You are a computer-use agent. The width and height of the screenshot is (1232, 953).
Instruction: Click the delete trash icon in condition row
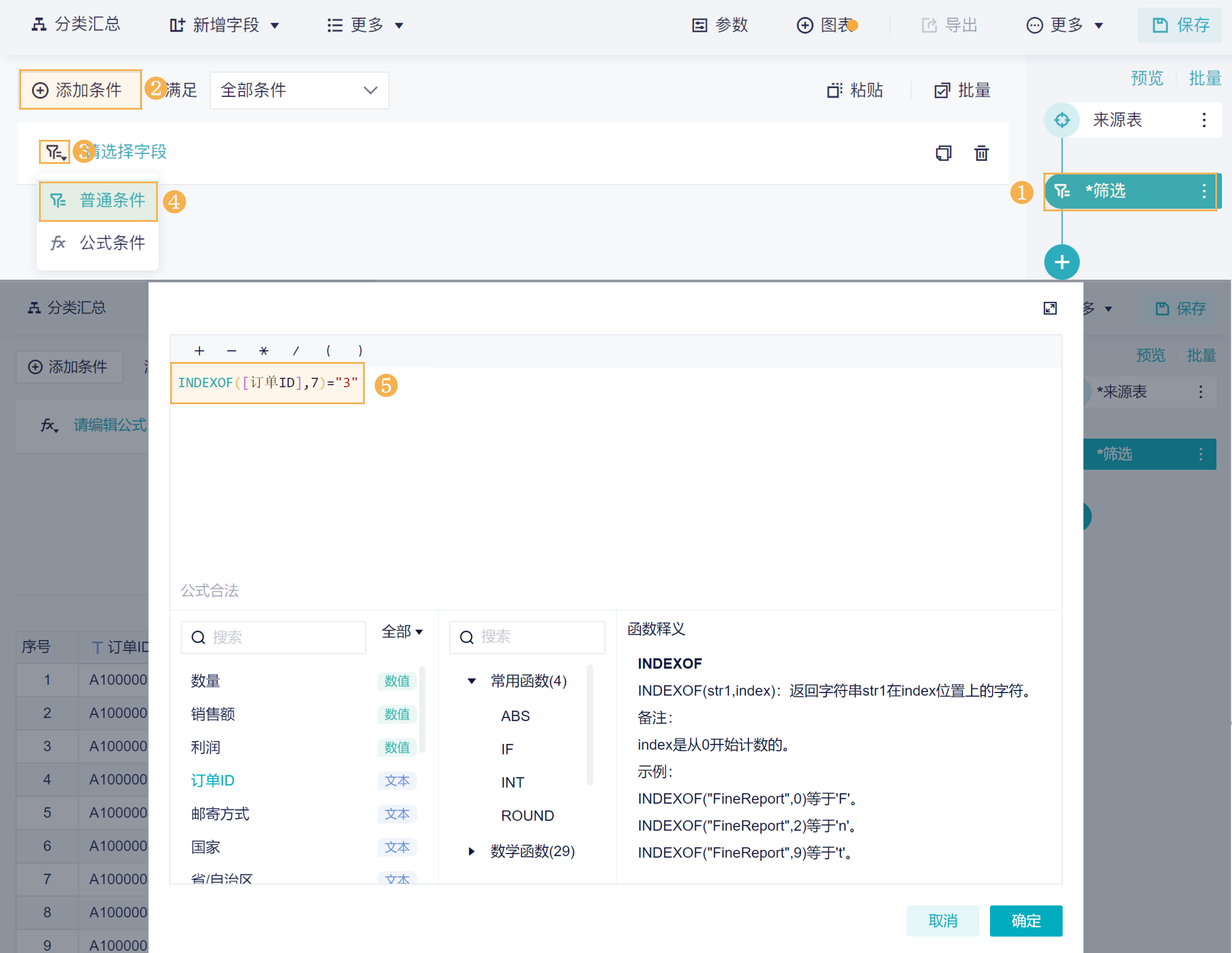(981, 153)
